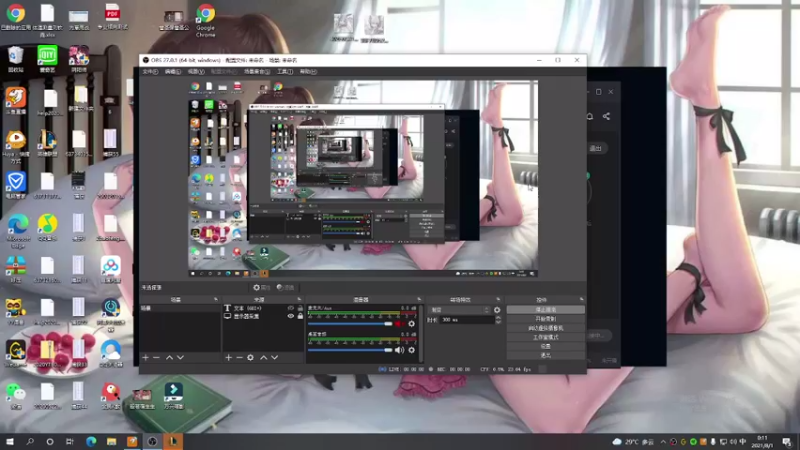
Task: Click the Desktop Audio volume slider
Action: (350, 350)
